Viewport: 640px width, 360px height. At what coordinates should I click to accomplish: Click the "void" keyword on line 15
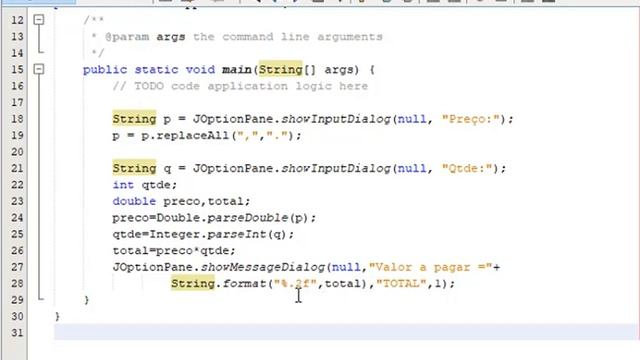200,69
